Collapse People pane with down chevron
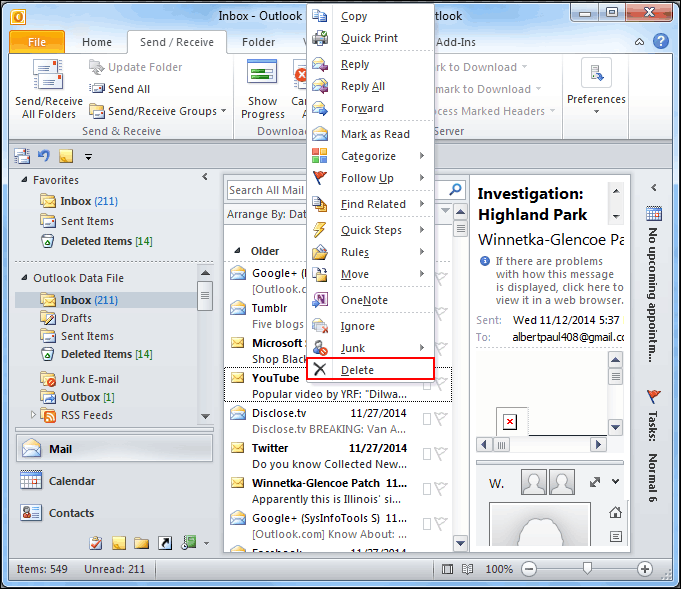Image resolution: width=681 pixels, height=589 pixels. (615, 481)
